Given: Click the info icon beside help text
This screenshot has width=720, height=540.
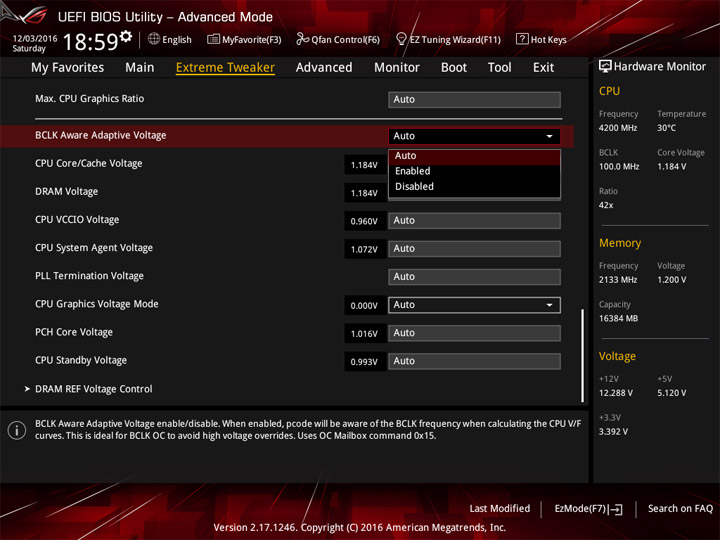Looking at the screenshot, I should pos(17,430).
